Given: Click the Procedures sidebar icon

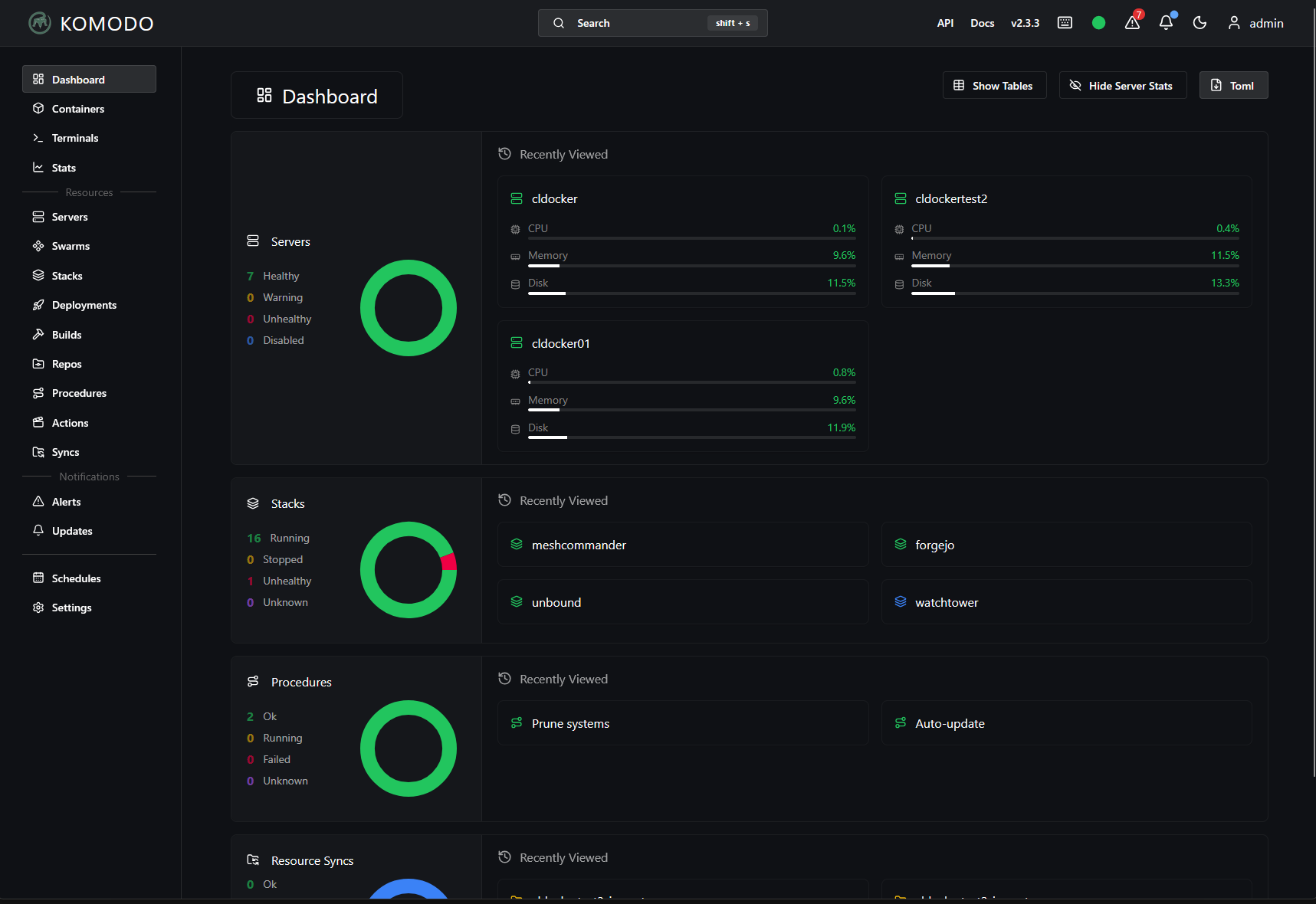Looking at the screenshot, I should pyautogui.click(x=38, y=393).
